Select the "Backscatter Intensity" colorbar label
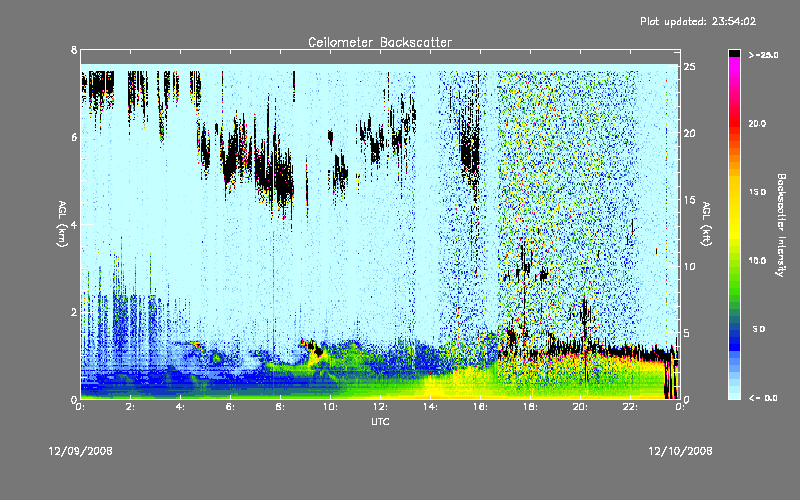The width and height of the screenshot is (800, 500). (781, 225)
